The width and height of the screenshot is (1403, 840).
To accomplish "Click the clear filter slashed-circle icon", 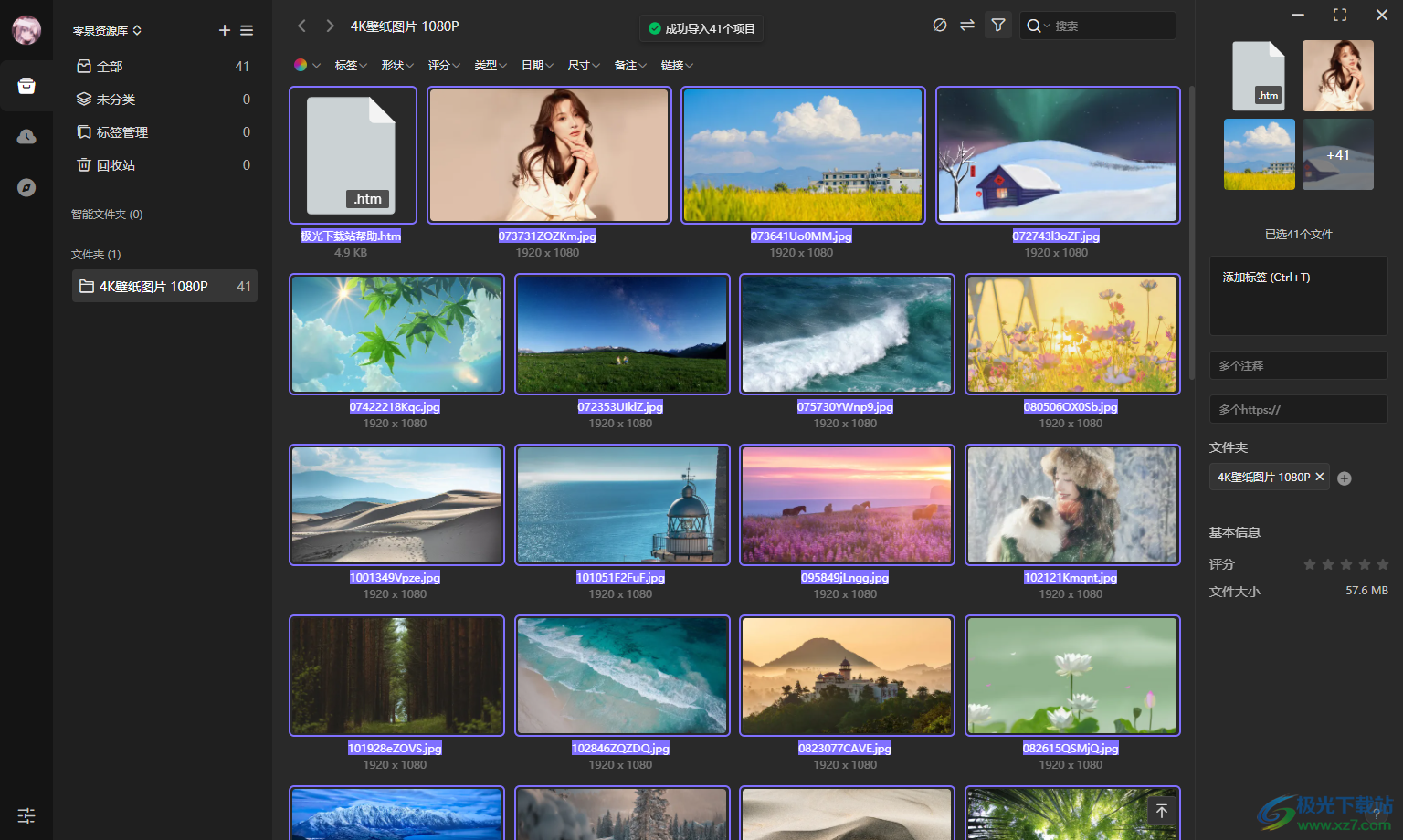I will pos(940,26).
